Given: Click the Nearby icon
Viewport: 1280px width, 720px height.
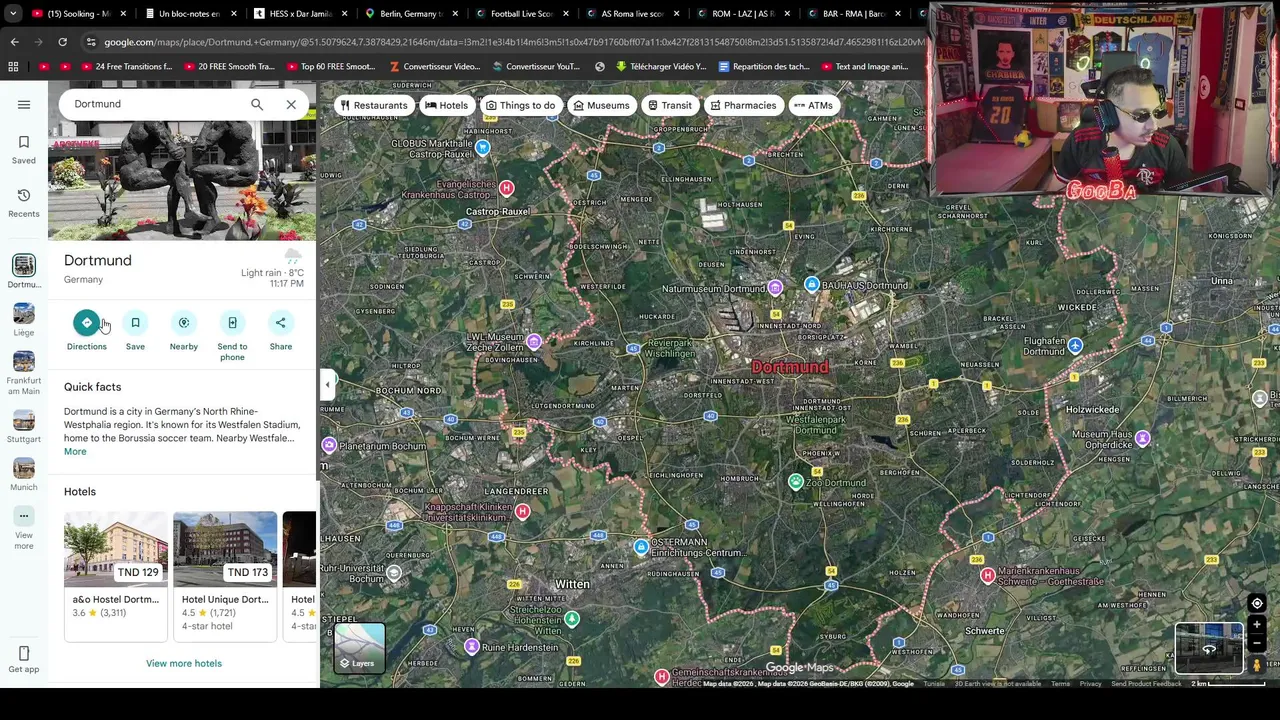Looking at the screenshot, I should (184, 323).
